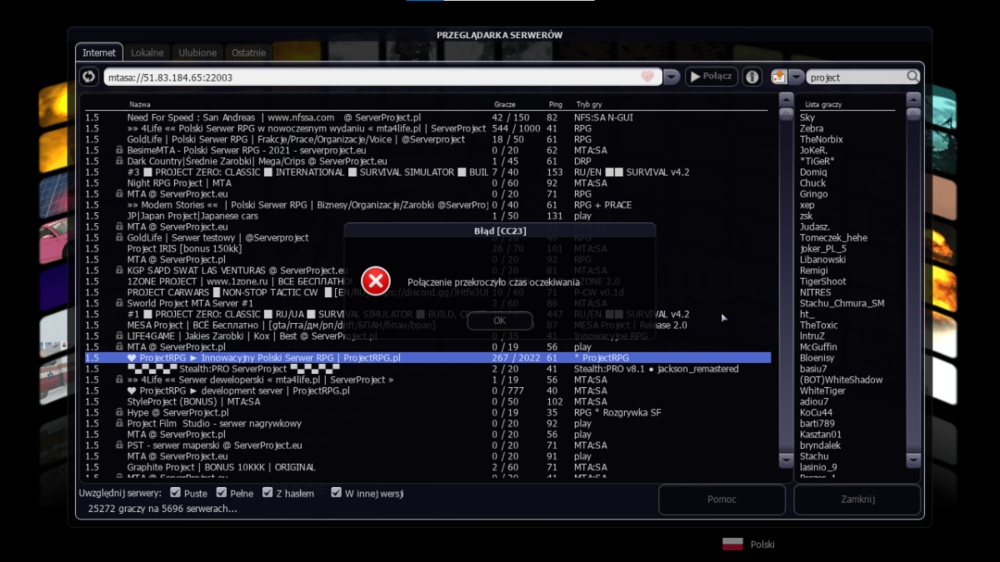
Task: Click the server address input field
Action: tap(383, 77)
